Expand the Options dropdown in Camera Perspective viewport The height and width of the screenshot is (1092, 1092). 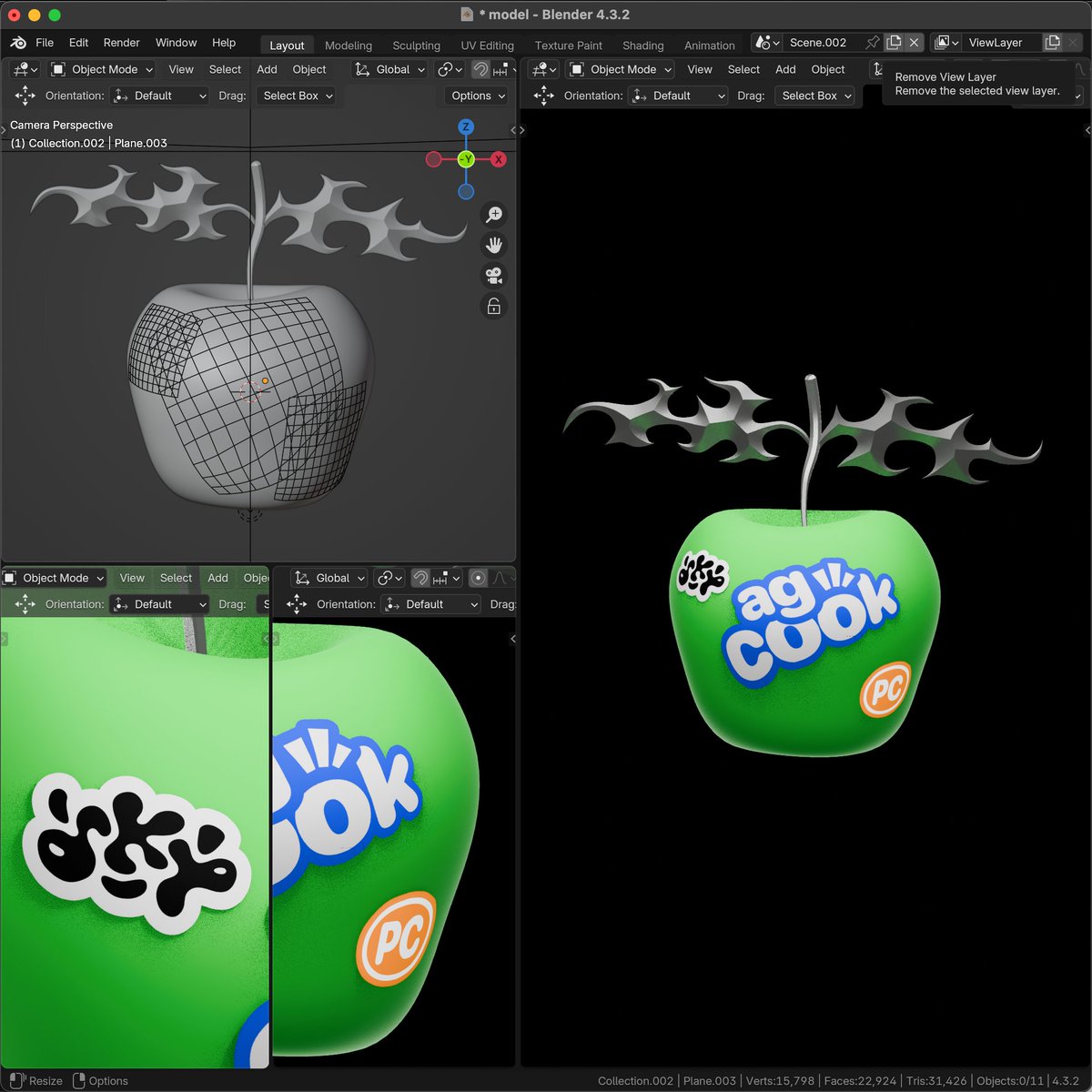[477, 96]
